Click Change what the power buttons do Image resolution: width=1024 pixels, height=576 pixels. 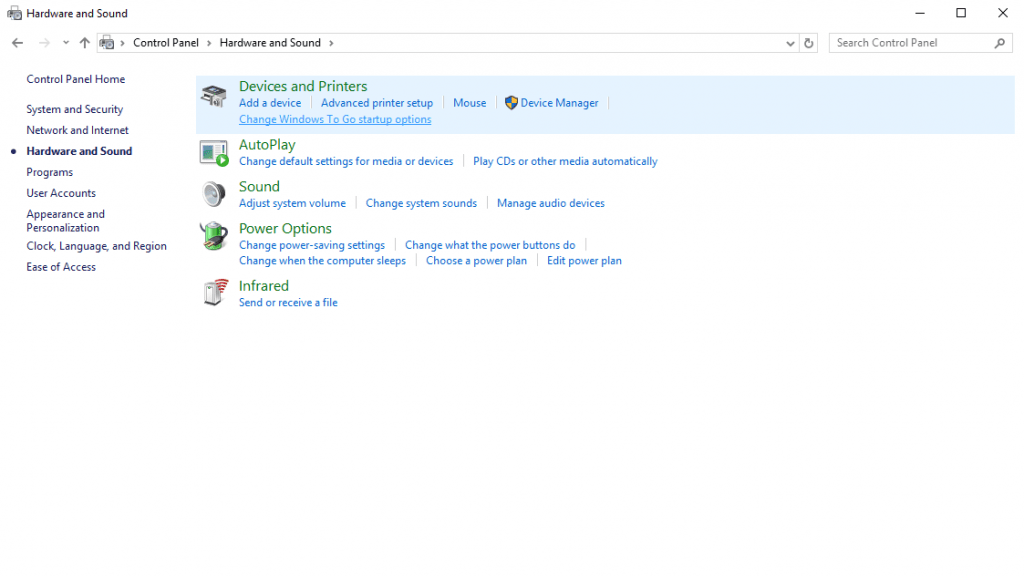coord(490,245)
